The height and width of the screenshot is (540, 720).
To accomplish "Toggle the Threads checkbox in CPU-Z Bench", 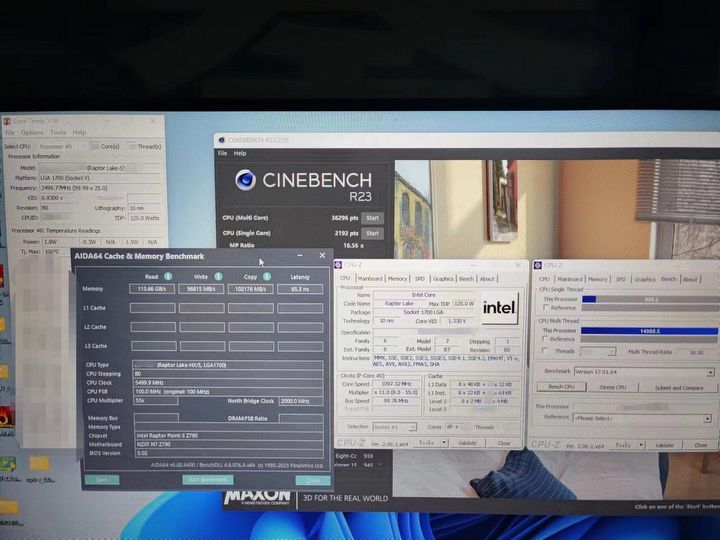I will point(544,351).
